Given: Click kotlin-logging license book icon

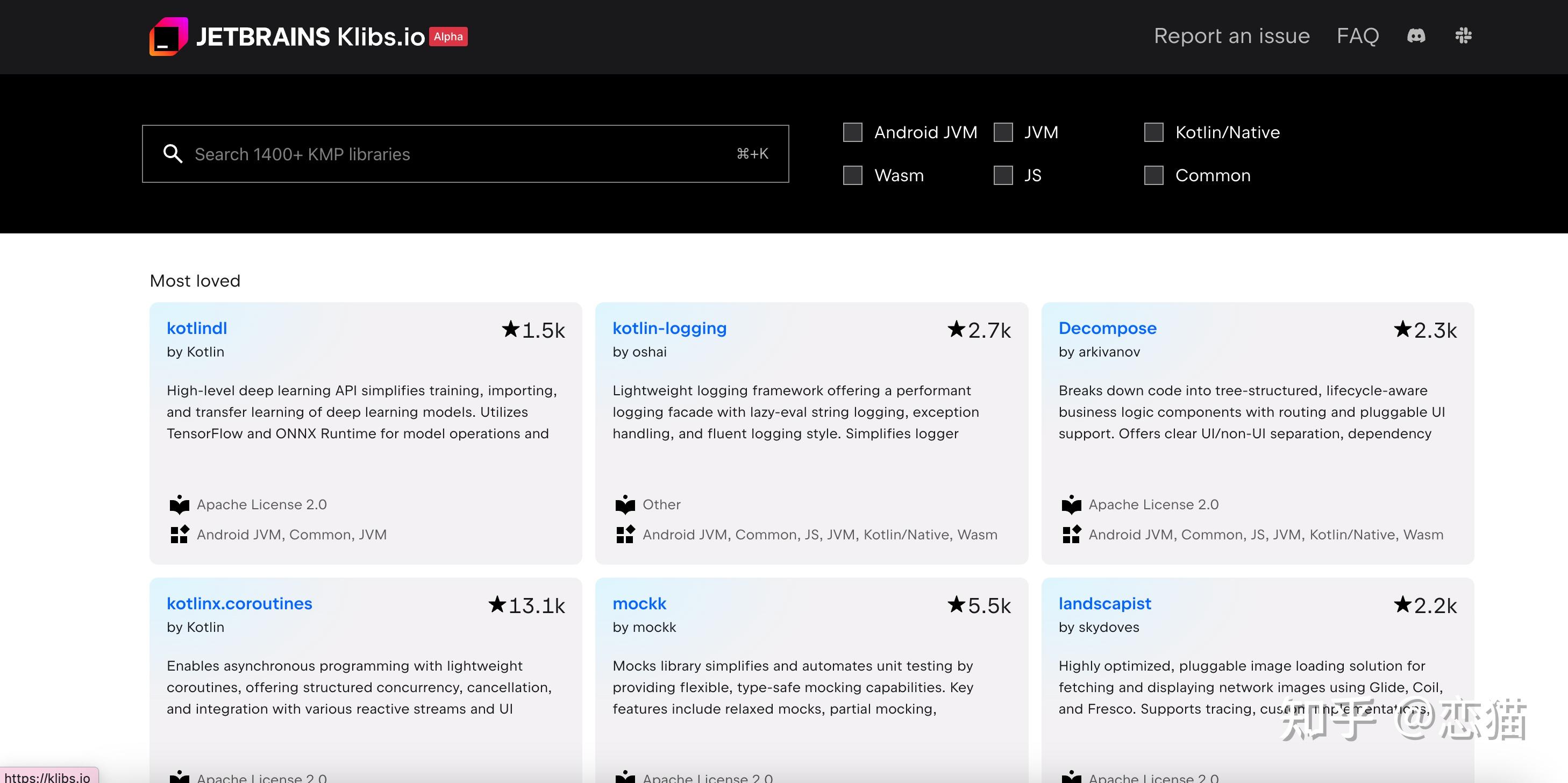Looking at the screenshot, I should pyautogui.click(x=625, y=504).
